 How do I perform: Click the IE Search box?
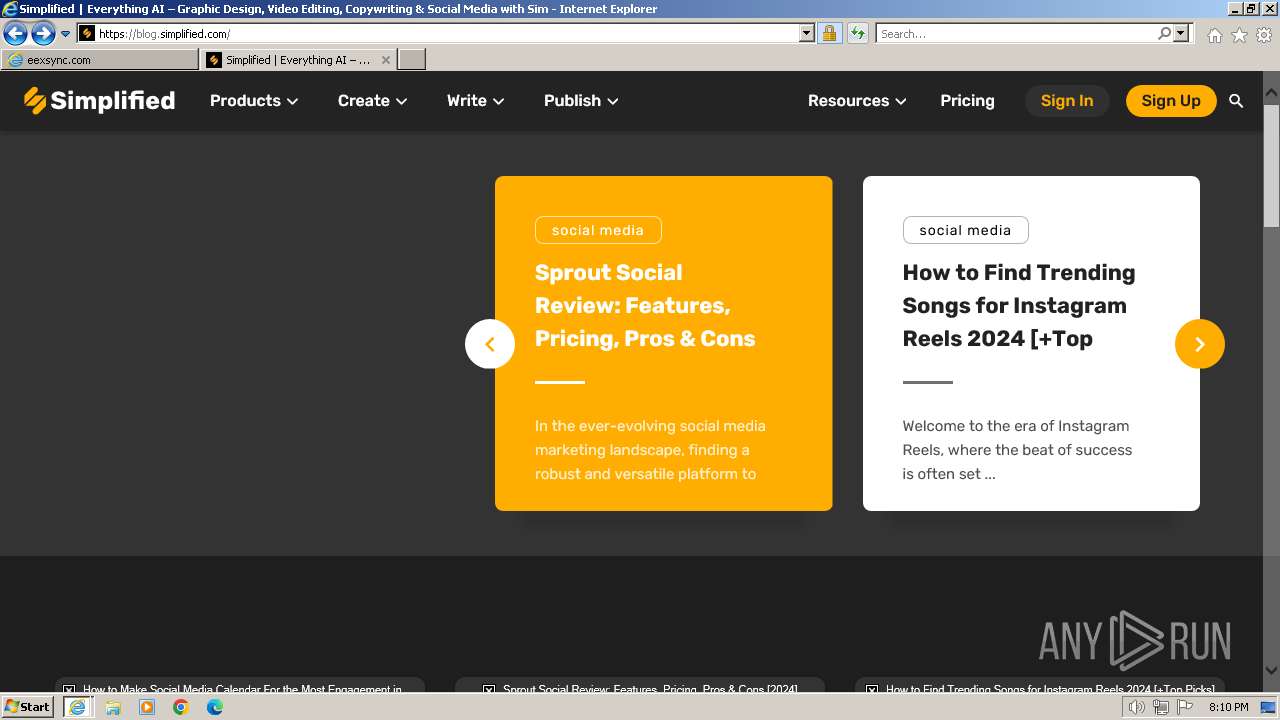coord(1015,33)
